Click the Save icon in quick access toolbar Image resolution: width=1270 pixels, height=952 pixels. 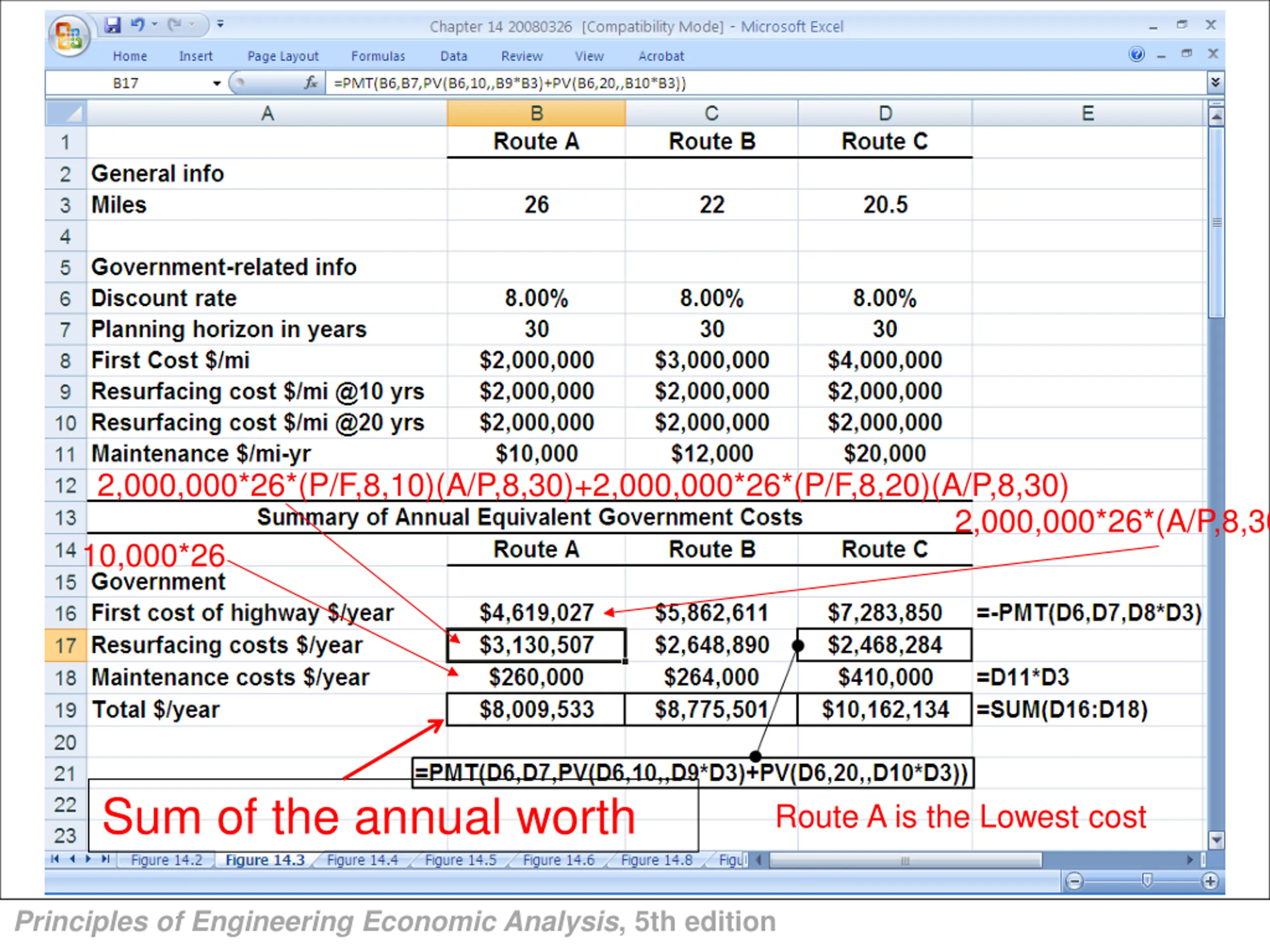coord(113,25)
